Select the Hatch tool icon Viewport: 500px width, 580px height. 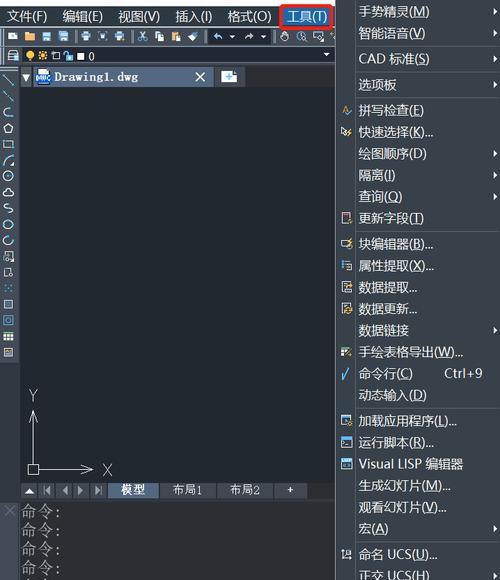[8, 304]
